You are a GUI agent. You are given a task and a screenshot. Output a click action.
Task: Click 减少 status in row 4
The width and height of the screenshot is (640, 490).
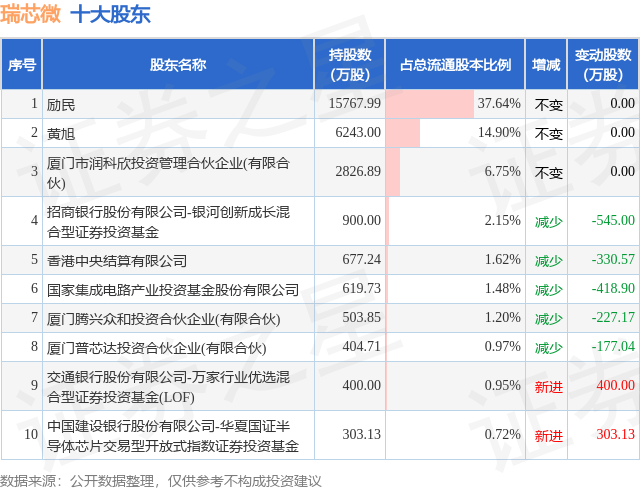point(549,222)
